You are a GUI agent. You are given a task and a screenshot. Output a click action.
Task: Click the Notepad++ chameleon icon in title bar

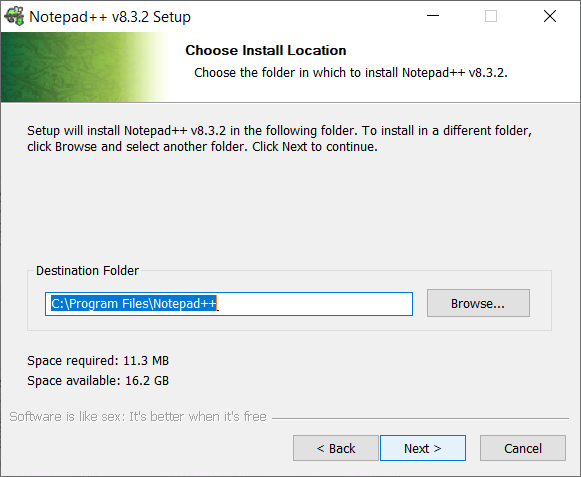(x=14, y=16)
